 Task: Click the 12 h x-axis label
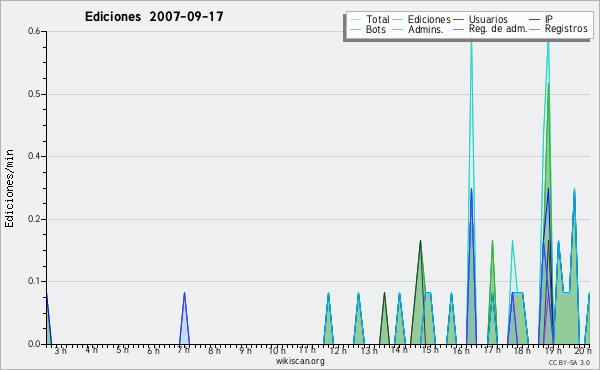[338, 350]
